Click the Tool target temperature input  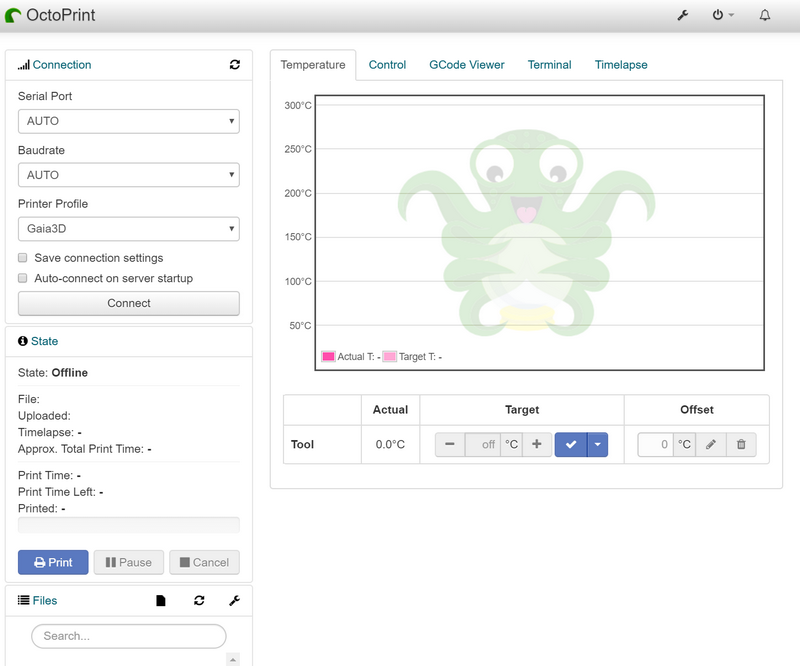[483, 445]
